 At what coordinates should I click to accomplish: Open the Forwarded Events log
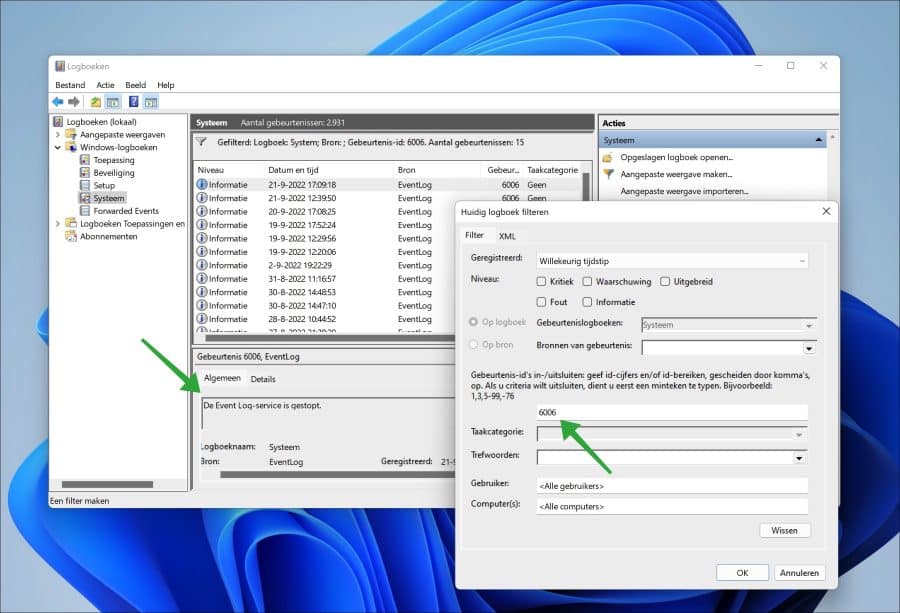click(x=126, y=211)
